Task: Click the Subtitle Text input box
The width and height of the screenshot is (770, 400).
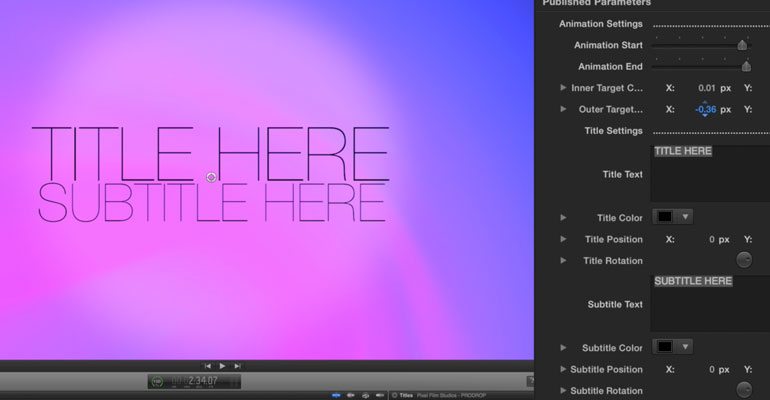Action: (710, 304)
